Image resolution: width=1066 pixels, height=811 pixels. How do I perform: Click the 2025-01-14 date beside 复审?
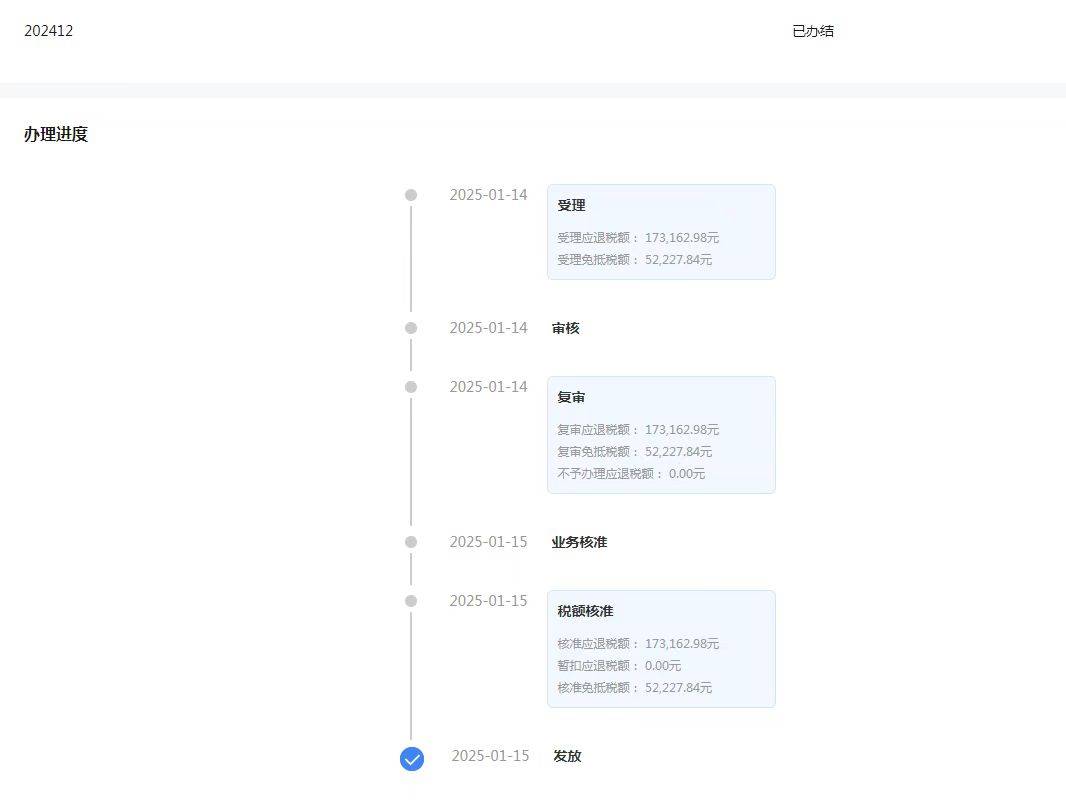pyautogui.click(x=488, y=387)
